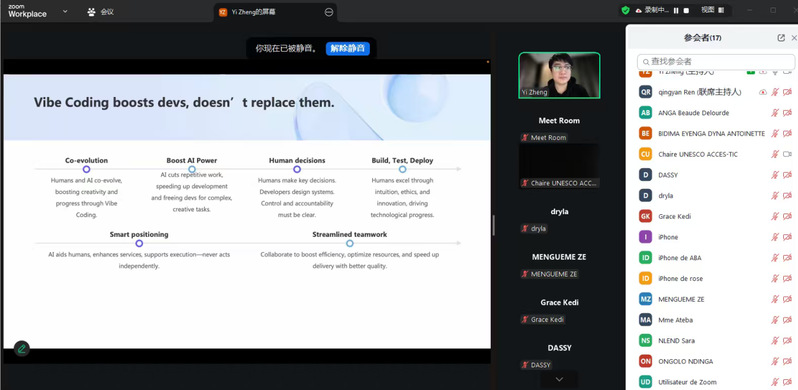Screen dimensions: 798x390
Task: Select Yi Zheng's video thumbnail
Action: (x=559, y=75)
